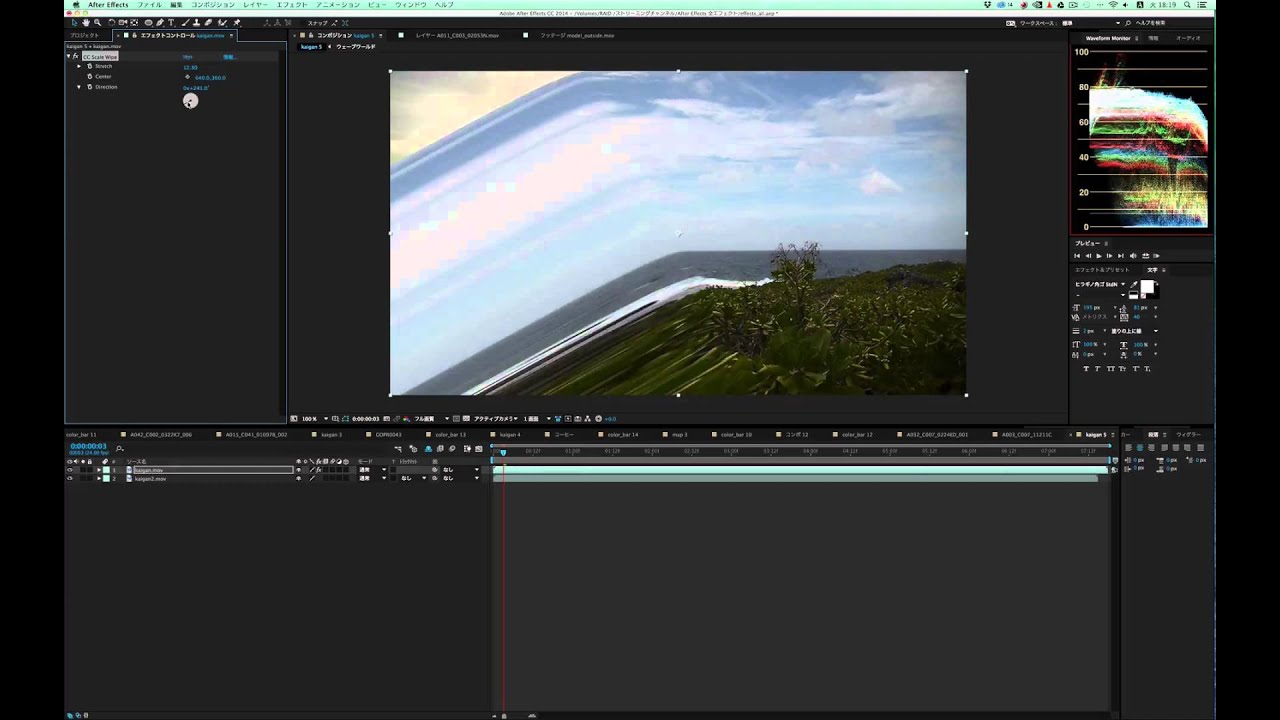Viewport: 1280px width, 720px height.
Task: Toggle audio mute in Preview panel
Action: click(1133, 256)
